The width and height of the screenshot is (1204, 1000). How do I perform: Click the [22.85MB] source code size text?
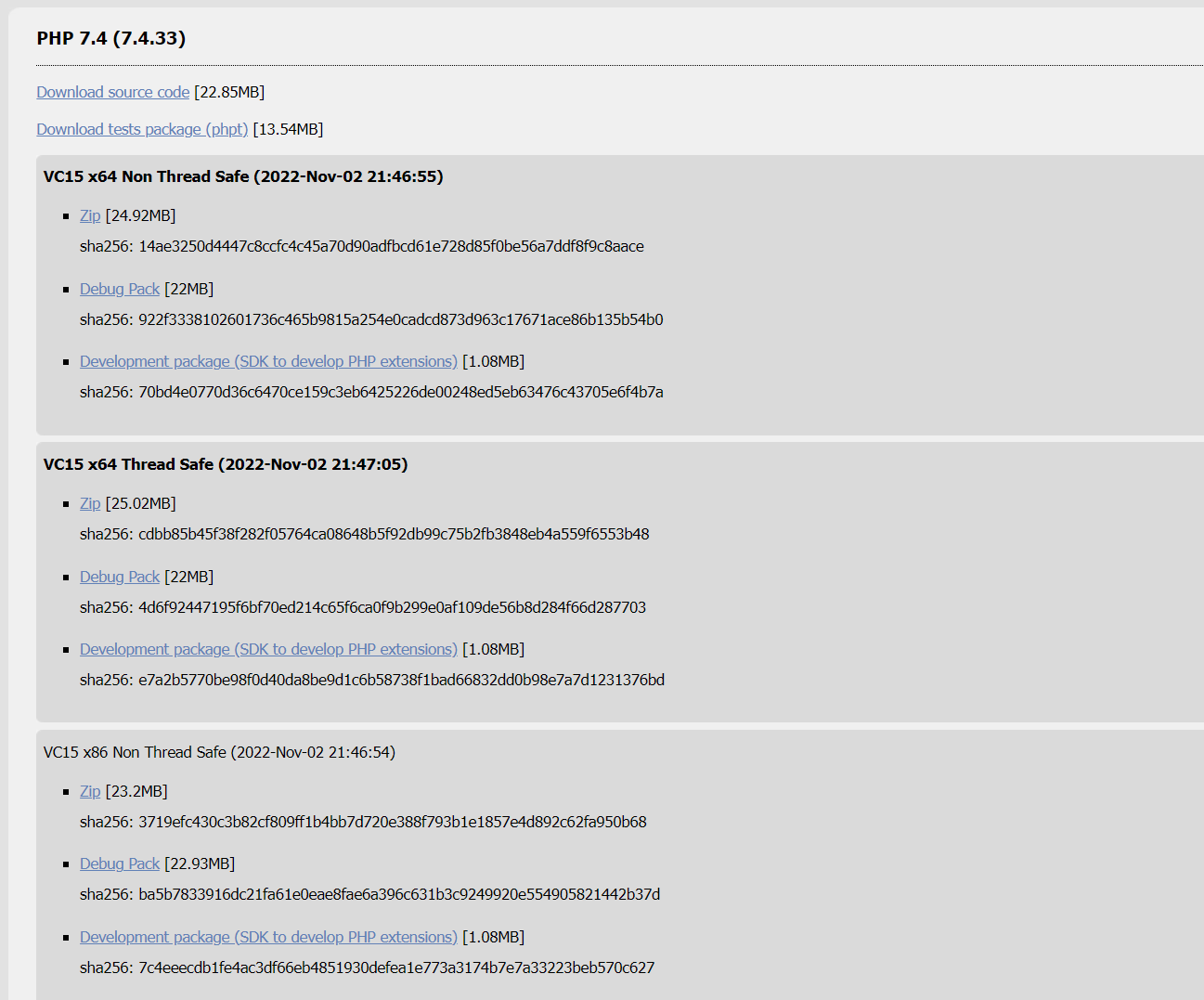229,92
